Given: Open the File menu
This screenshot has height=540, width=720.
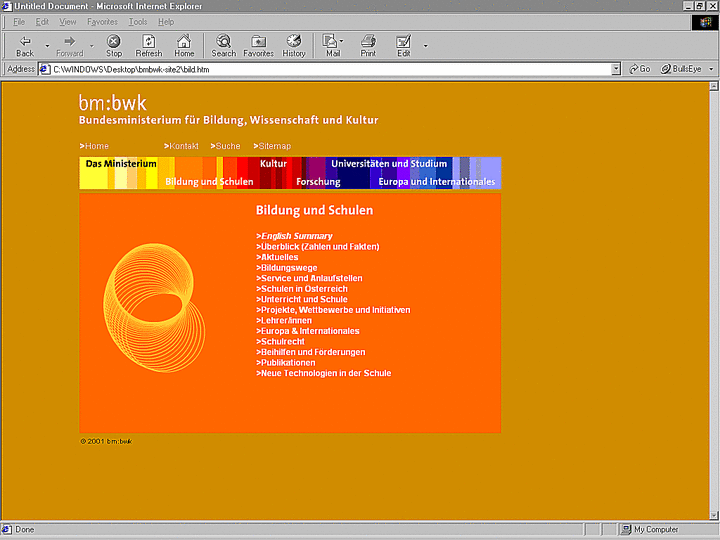Looking at the screenshot, I should [x=19, y=22].
